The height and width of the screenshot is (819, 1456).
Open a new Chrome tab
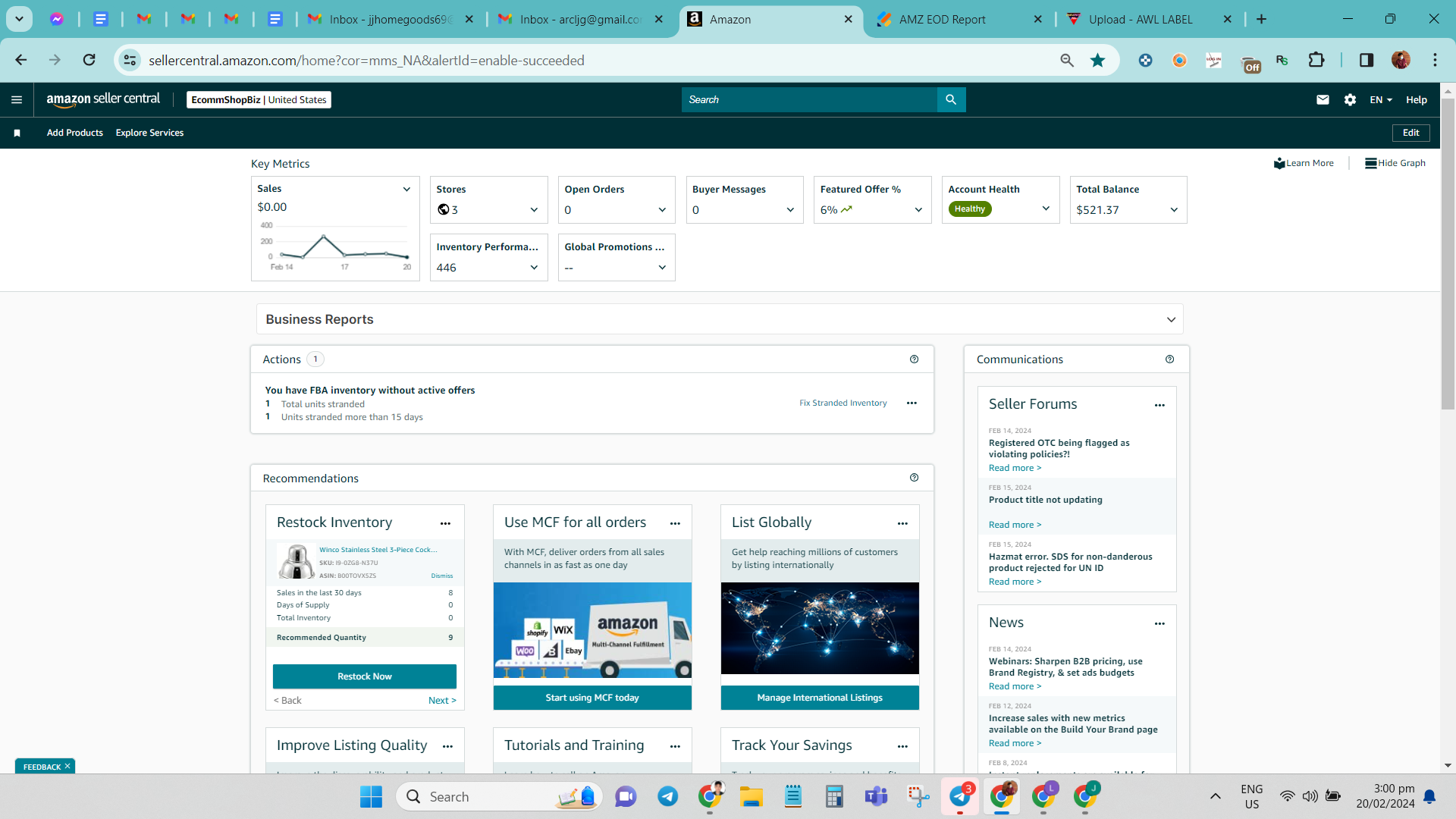[1261, 19]
